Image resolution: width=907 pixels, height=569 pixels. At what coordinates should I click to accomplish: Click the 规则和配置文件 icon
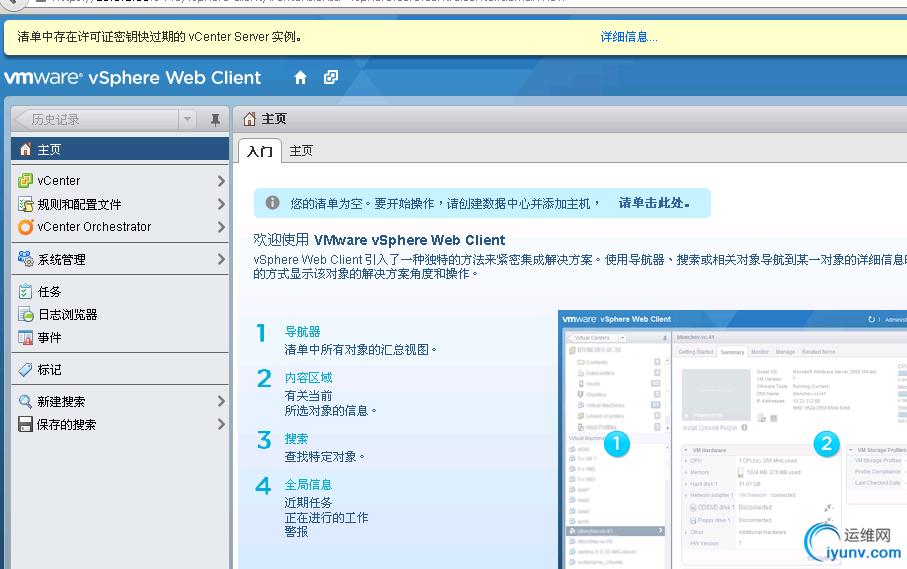25,204
